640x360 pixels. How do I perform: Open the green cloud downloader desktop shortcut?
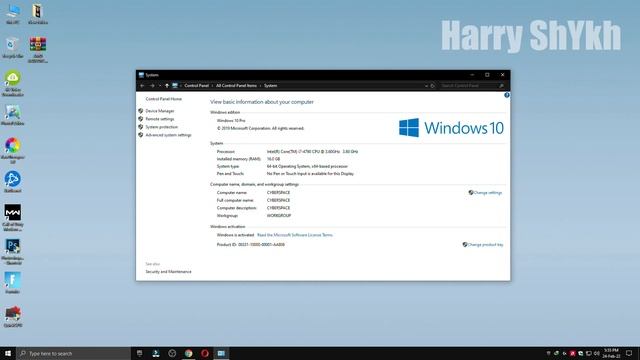[x=13, y=83]
